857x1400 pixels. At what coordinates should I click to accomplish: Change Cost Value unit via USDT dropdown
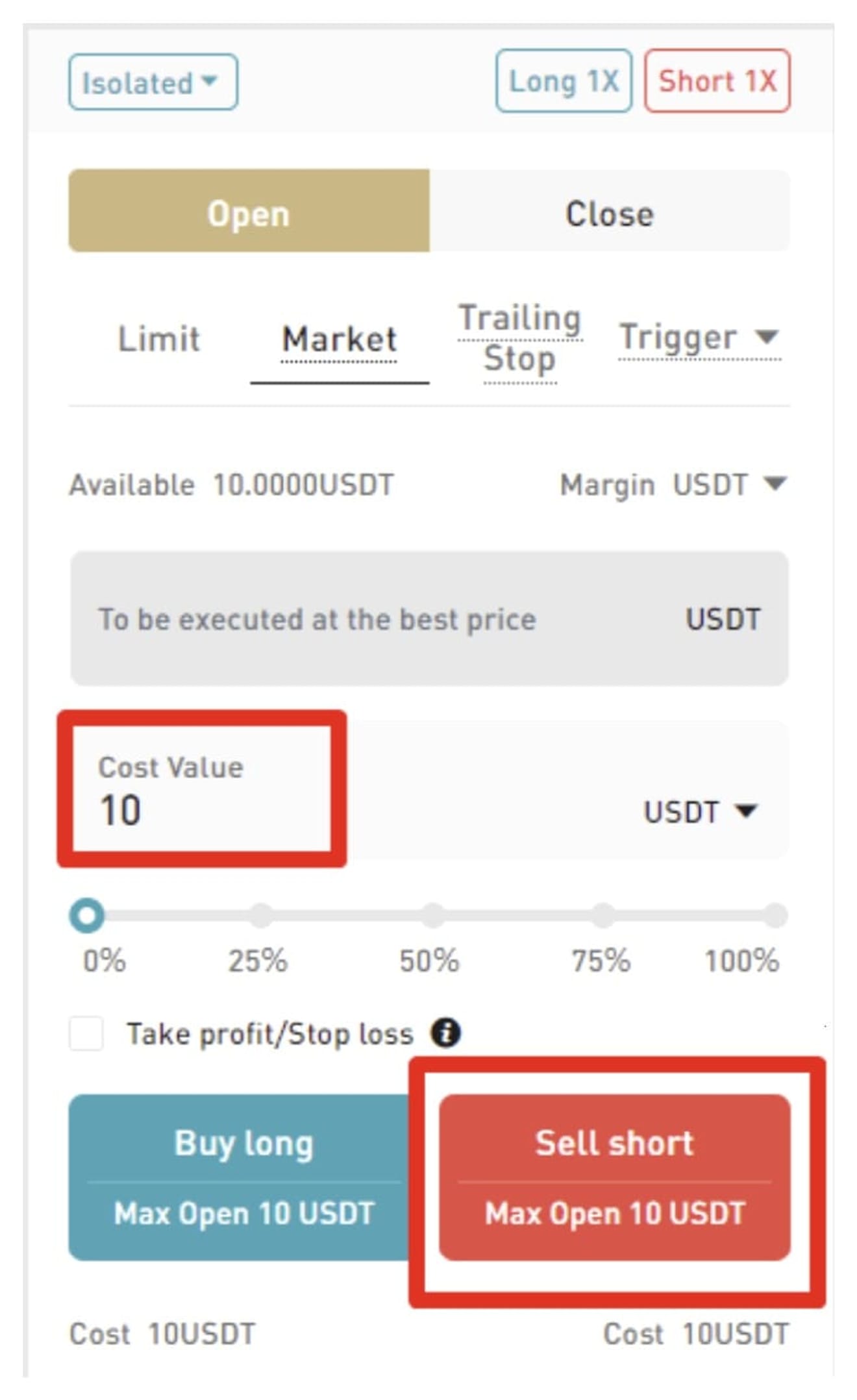tap(700, 811)
